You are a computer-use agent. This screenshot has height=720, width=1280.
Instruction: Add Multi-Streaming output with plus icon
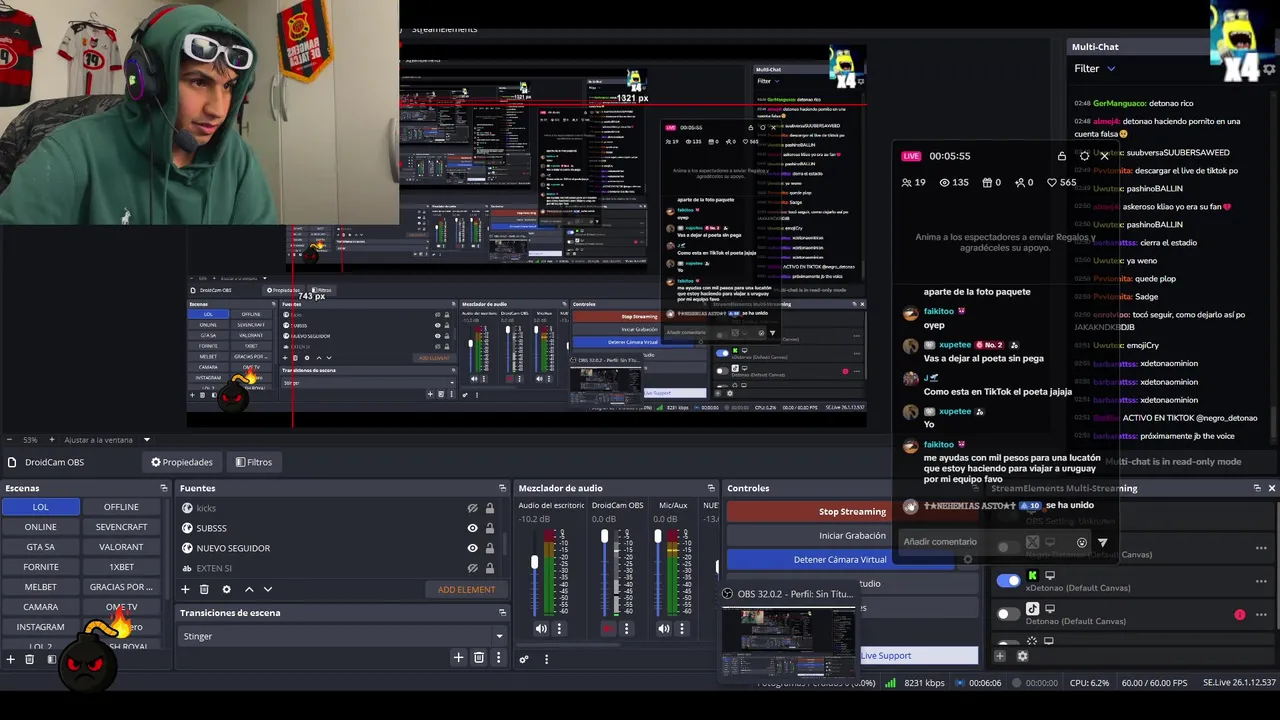click(1000, 656)
